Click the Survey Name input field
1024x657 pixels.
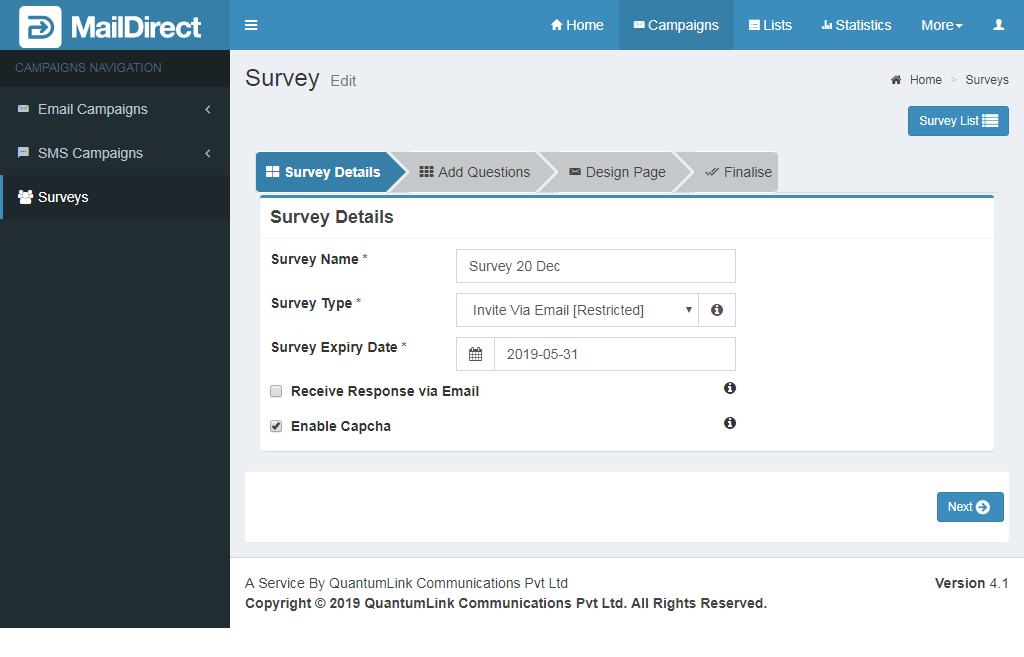(595, 266)
